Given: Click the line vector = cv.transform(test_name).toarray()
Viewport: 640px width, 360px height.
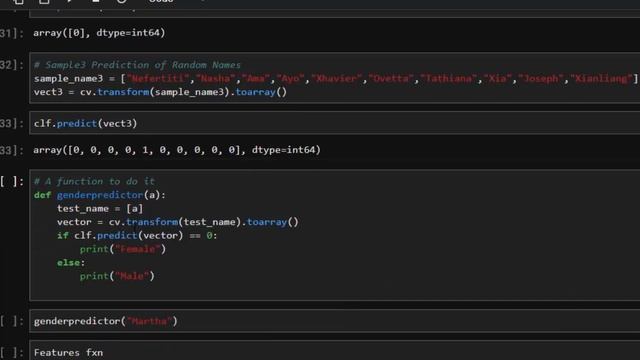Looking at the screenshot, I should click(x=178, y=222).
